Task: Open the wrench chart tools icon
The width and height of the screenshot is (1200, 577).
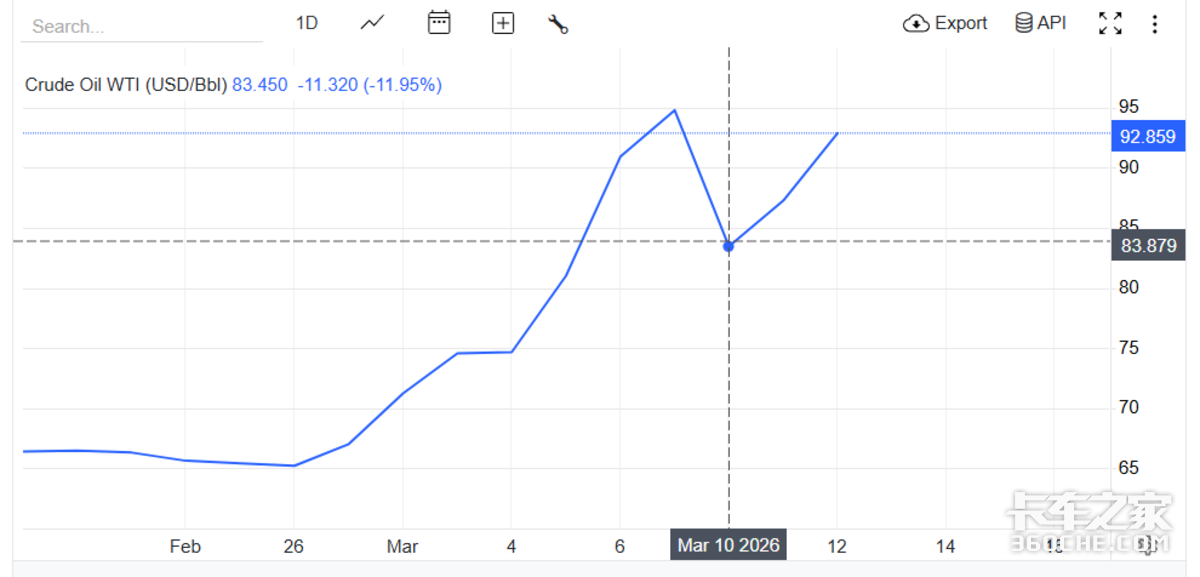Action: click(558, 24)
